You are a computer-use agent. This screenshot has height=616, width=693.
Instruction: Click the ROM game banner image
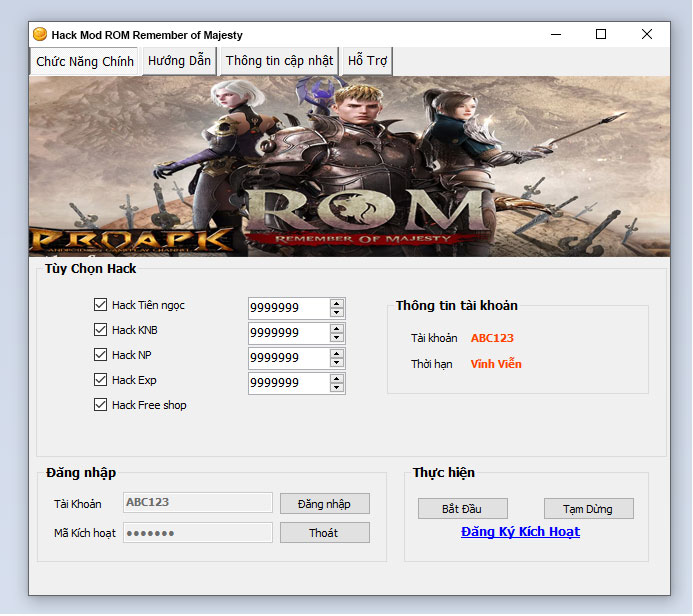point(349,167)
